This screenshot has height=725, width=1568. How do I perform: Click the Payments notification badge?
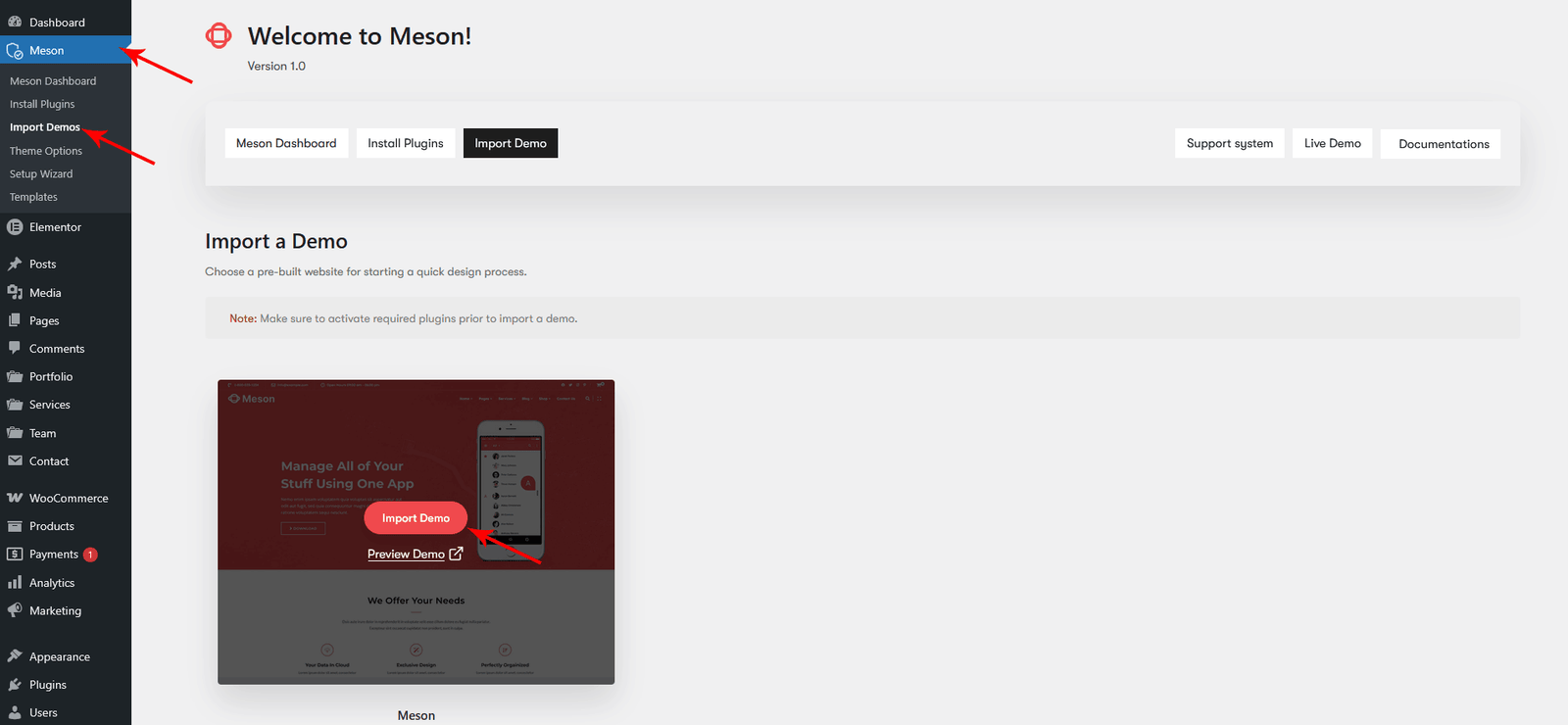90,555
